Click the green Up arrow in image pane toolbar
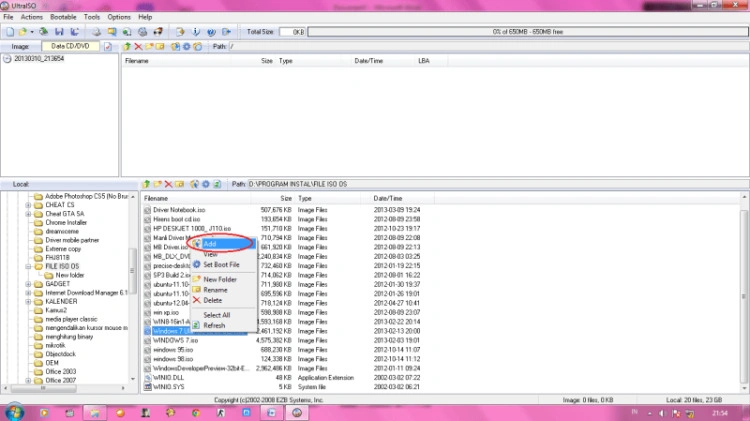 (x=127, y=46)
